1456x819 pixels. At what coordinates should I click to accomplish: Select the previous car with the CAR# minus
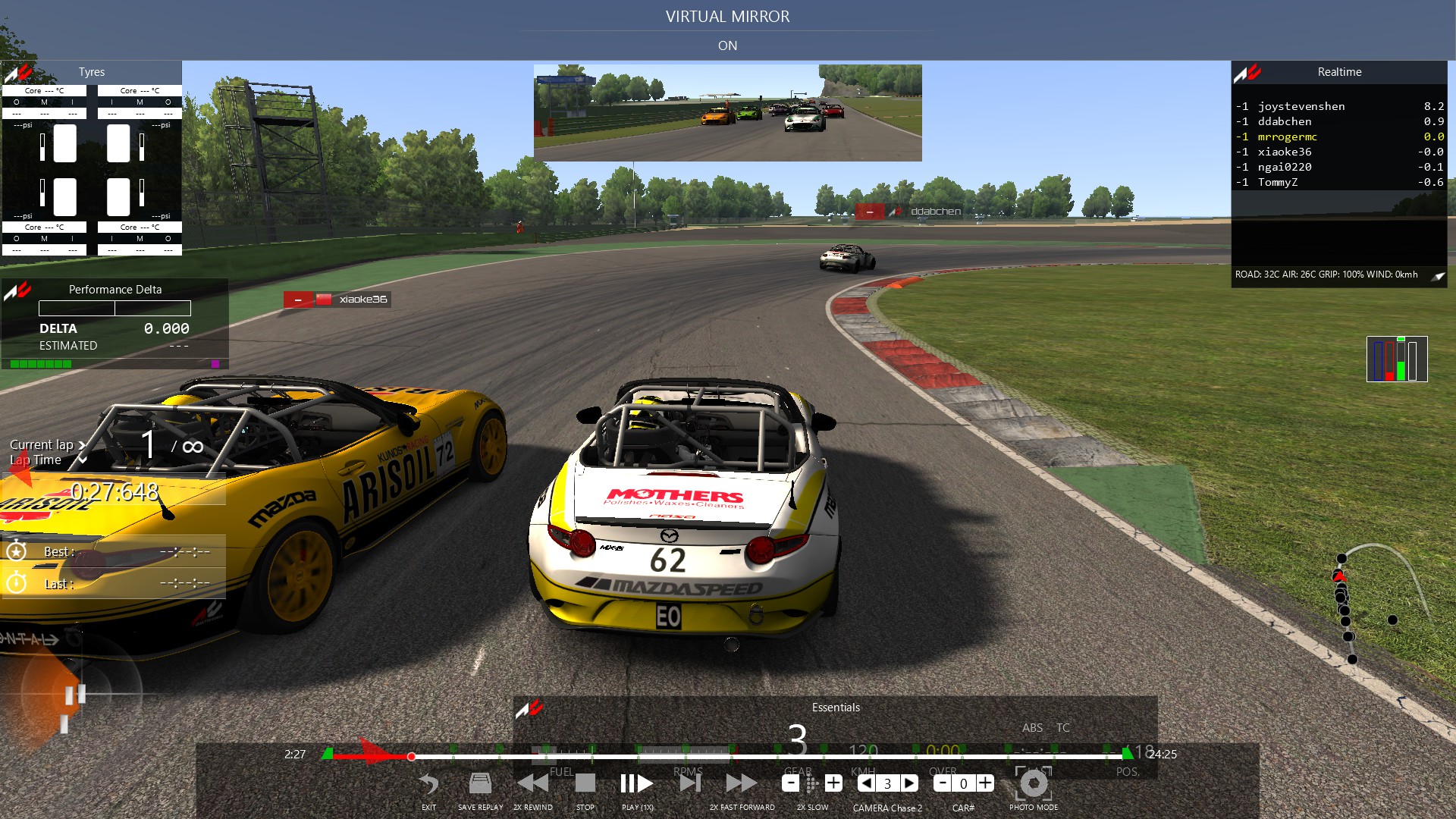[942, 783]
